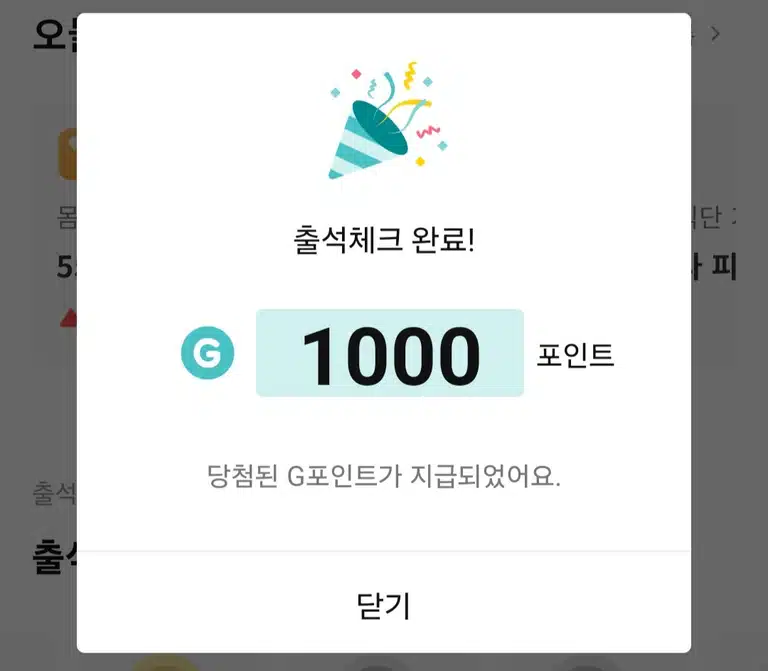Click the dimmed 오늘 heading in background
768x671 pixels.
55,35
